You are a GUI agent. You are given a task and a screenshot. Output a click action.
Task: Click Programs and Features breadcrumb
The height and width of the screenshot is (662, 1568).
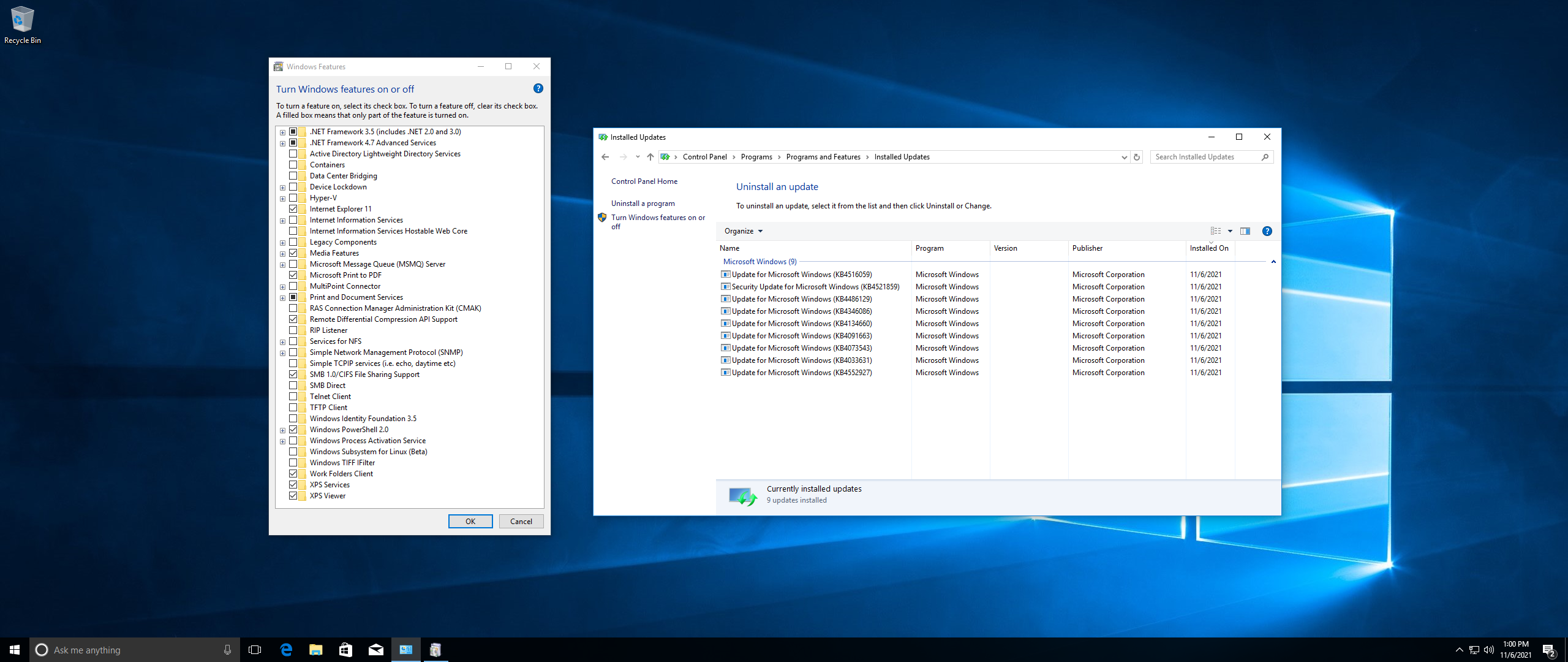(x=823, y=157)
